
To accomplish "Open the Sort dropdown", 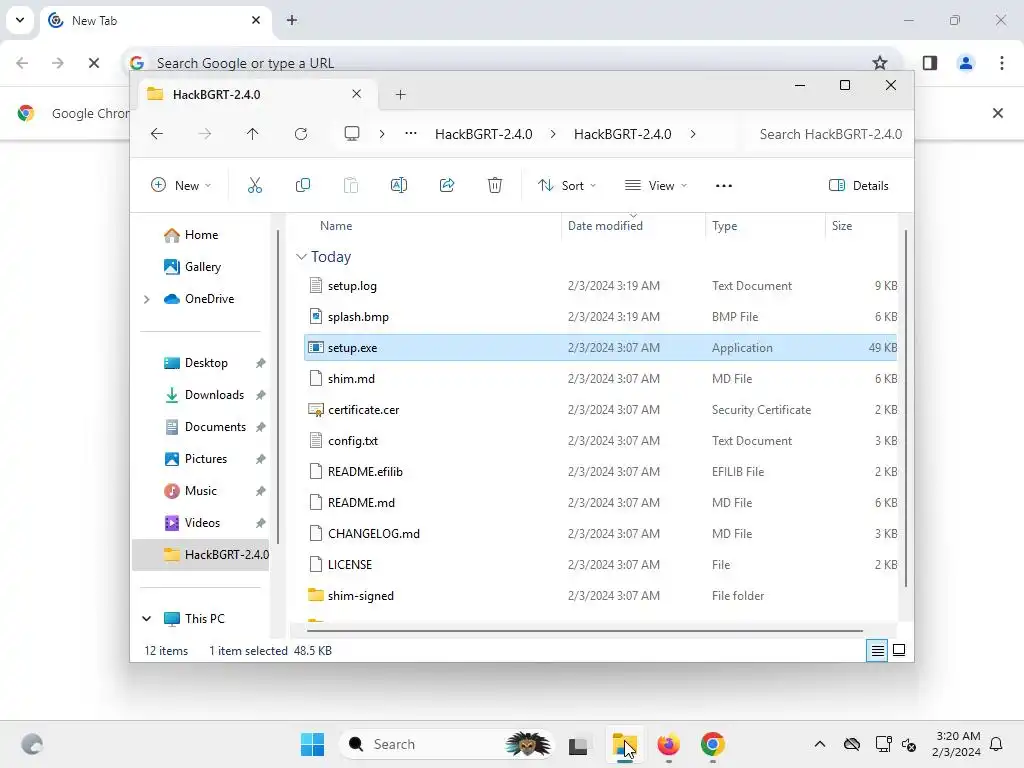I will pos(567,185).
